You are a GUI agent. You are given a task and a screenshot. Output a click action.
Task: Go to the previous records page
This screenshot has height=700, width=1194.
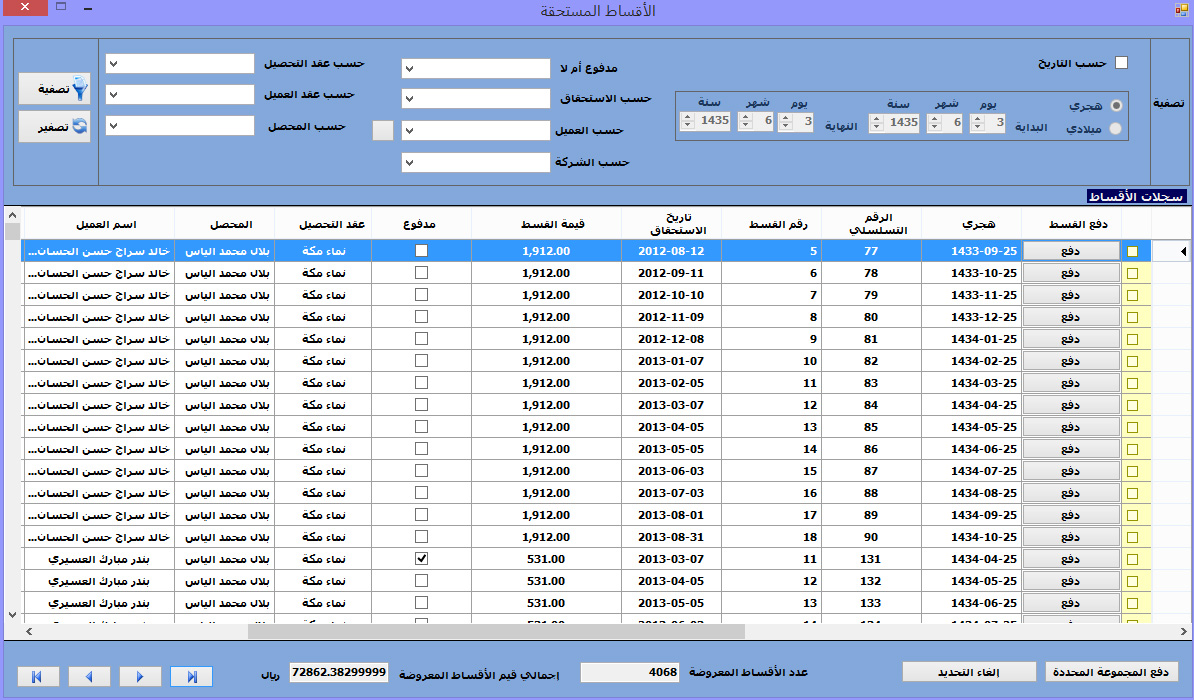[x=89, y=677]
